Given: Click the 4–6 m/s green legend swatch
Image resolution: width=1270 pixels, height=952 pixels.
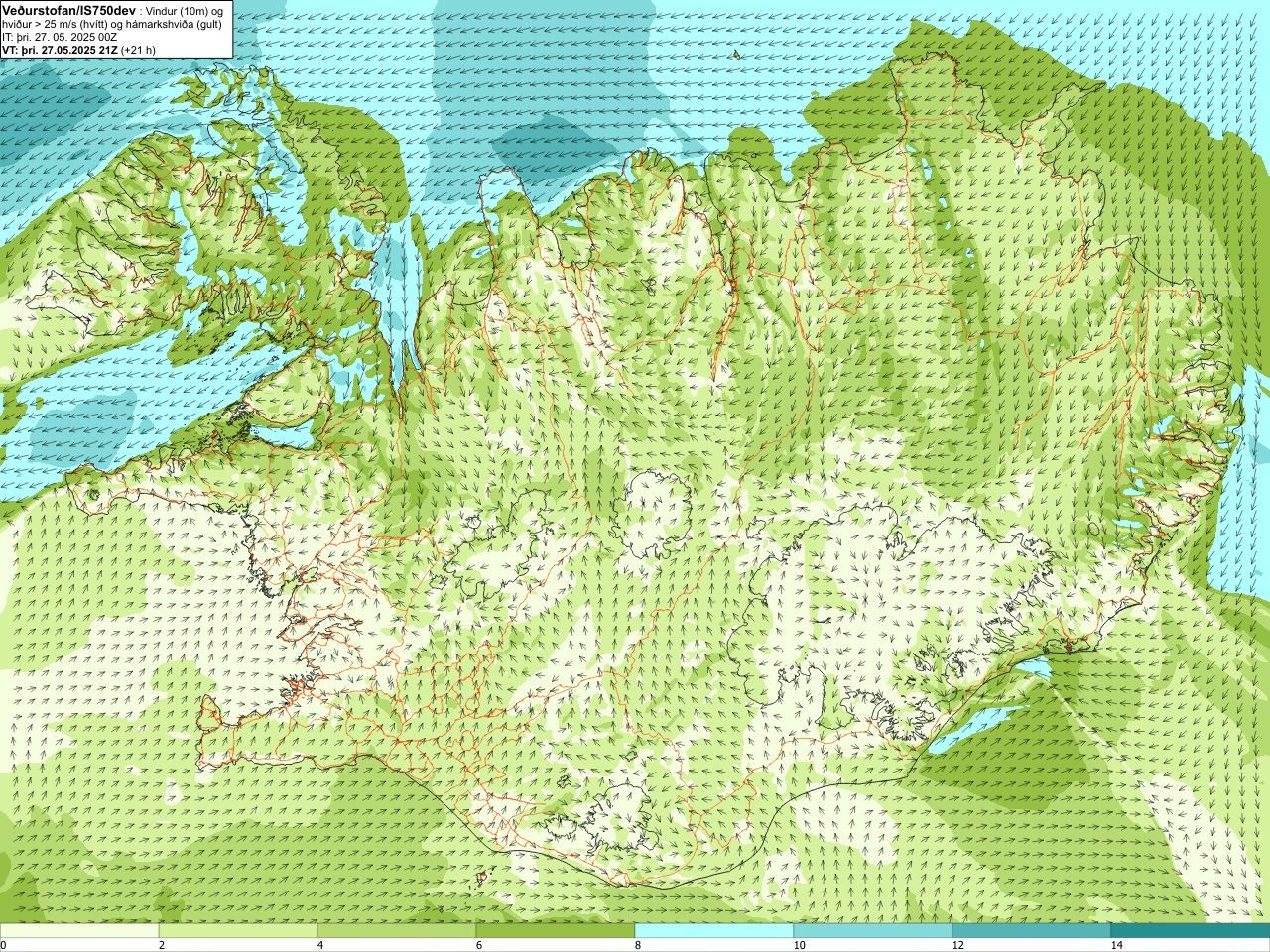Looking at the screenshot, I should (397, 931).
